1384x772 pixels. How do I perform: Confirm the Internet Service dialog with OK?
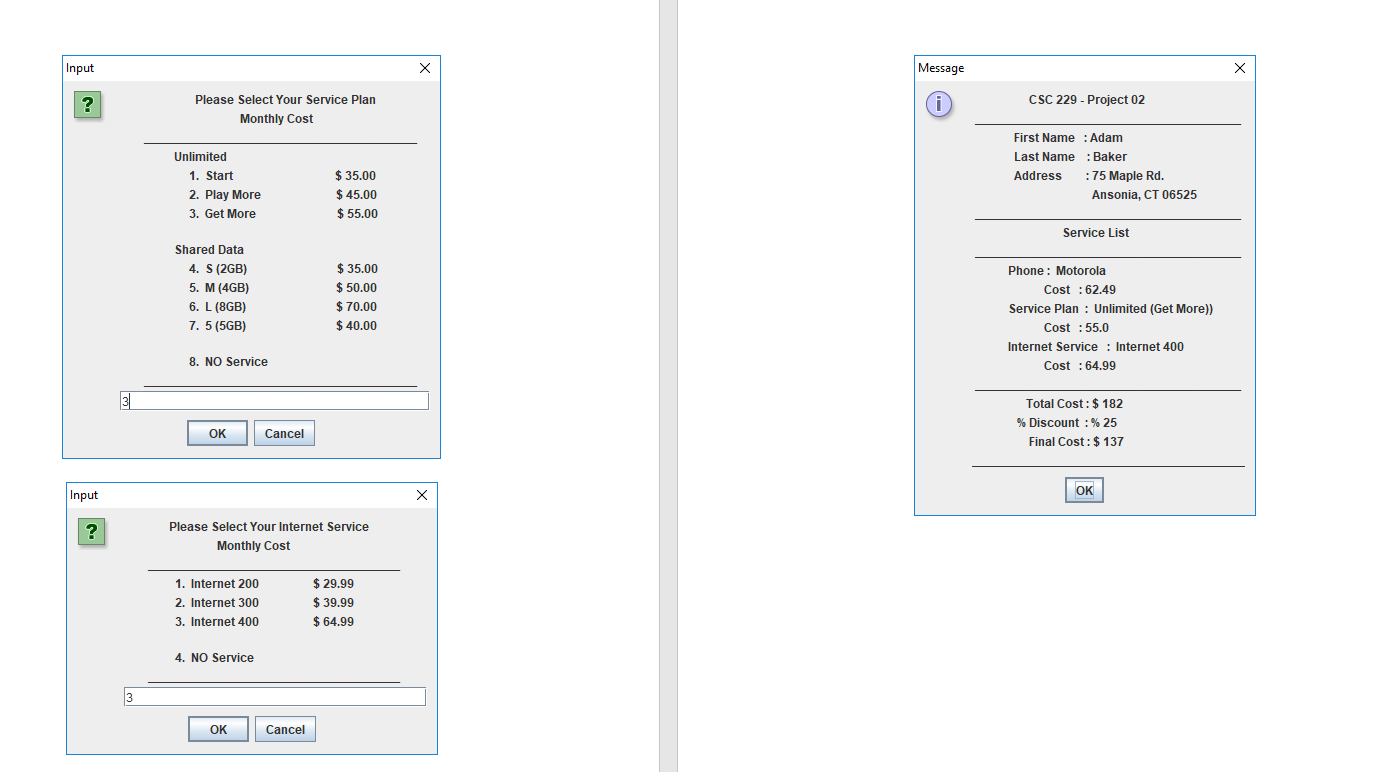(x=218, y=729)
